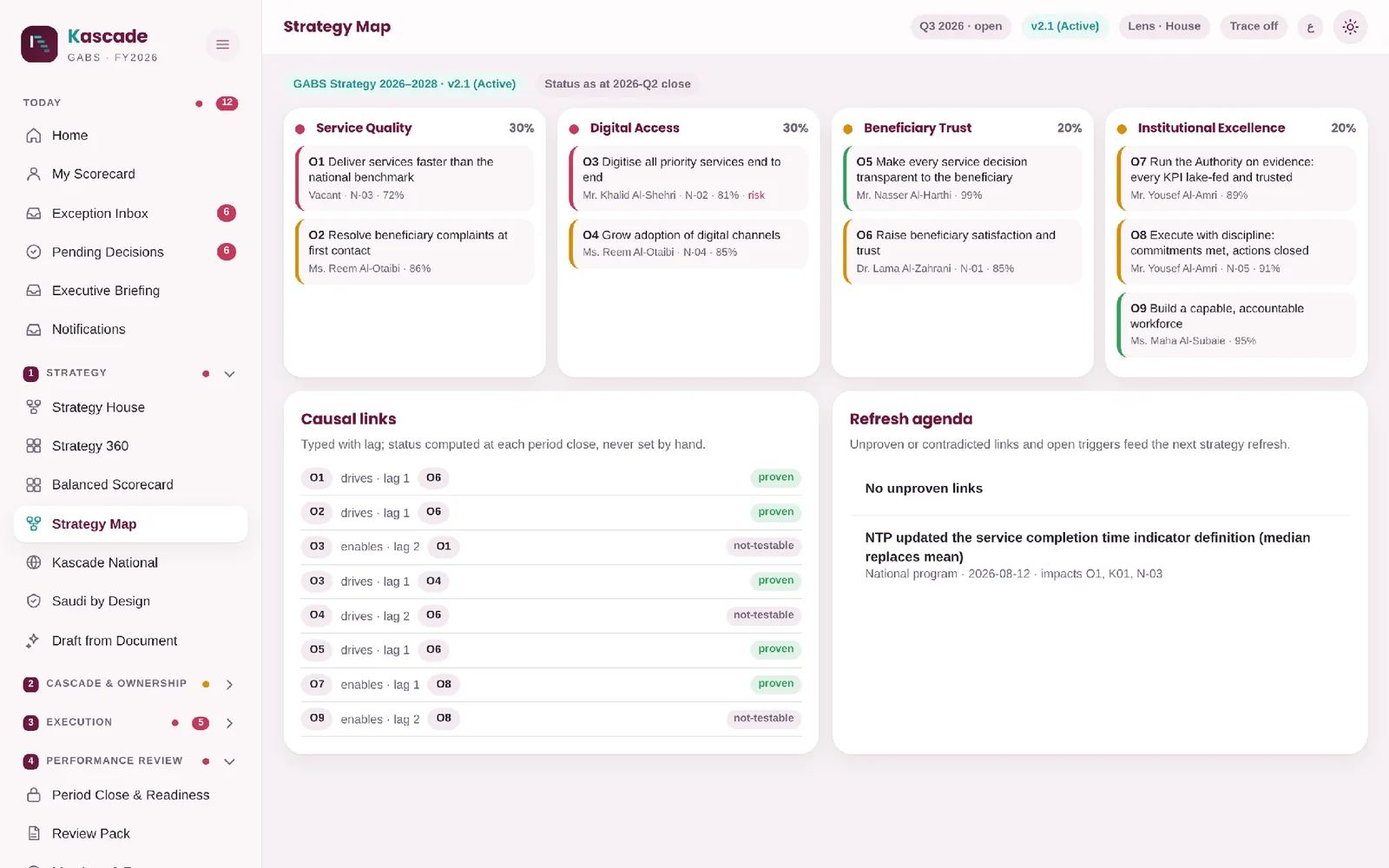The height and width of the screenshot is (868, 1389).
Task: Open Period Close & Readiness menu item
Action: coord(130,795)
